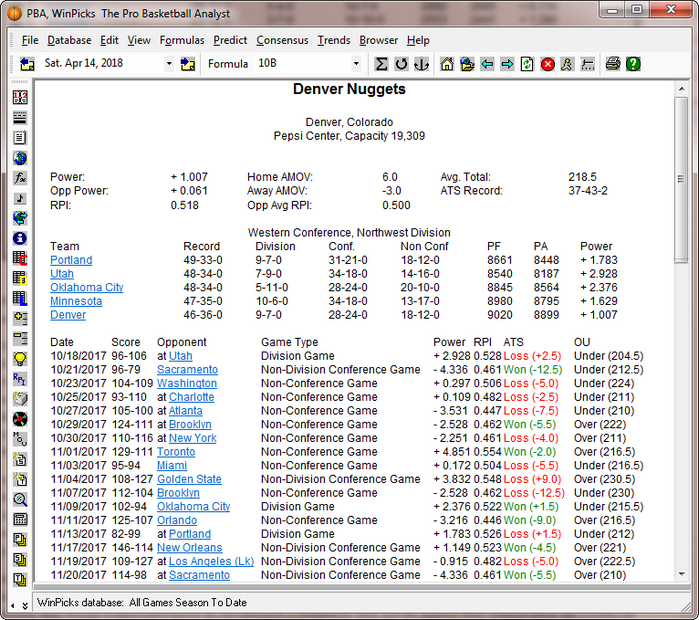Click the Sigma summation toolbar icon
This screenshot has width=699, height=620.
tap(381, 64)
